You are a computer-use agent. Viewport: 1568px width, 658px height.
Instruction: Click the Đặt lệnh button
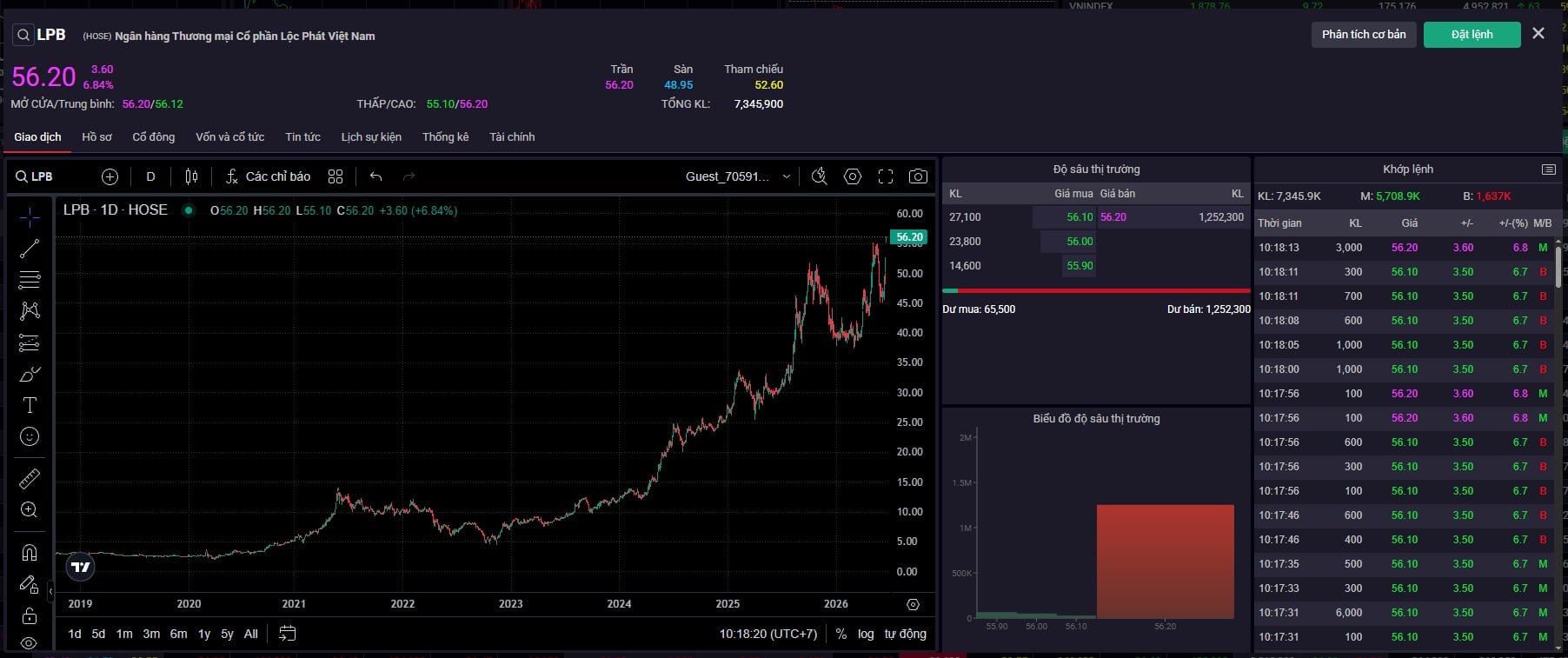(1472, 35)
